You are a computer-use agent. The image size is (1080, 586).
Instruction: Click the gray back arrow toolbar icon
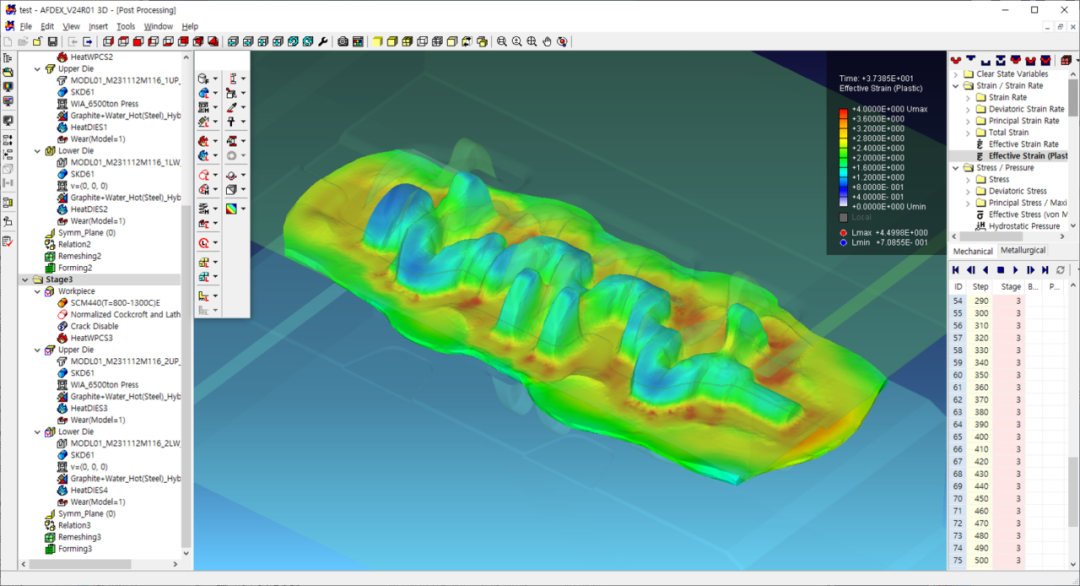coord(72,41)
